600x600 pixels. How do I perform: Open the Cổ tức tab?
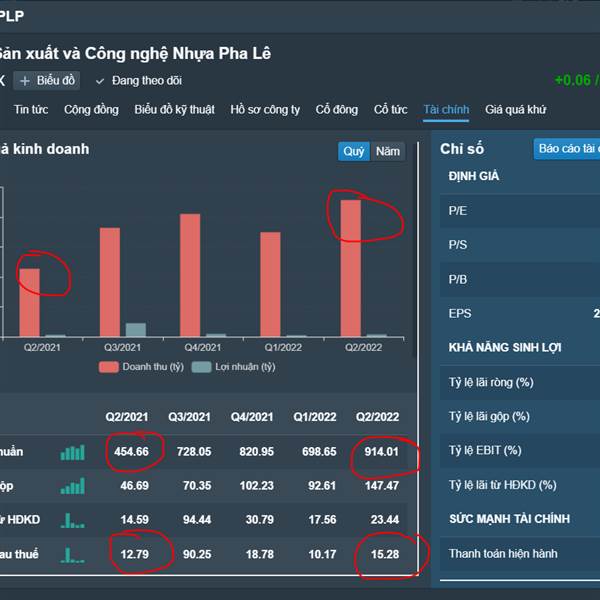click(x=391, y=110)
